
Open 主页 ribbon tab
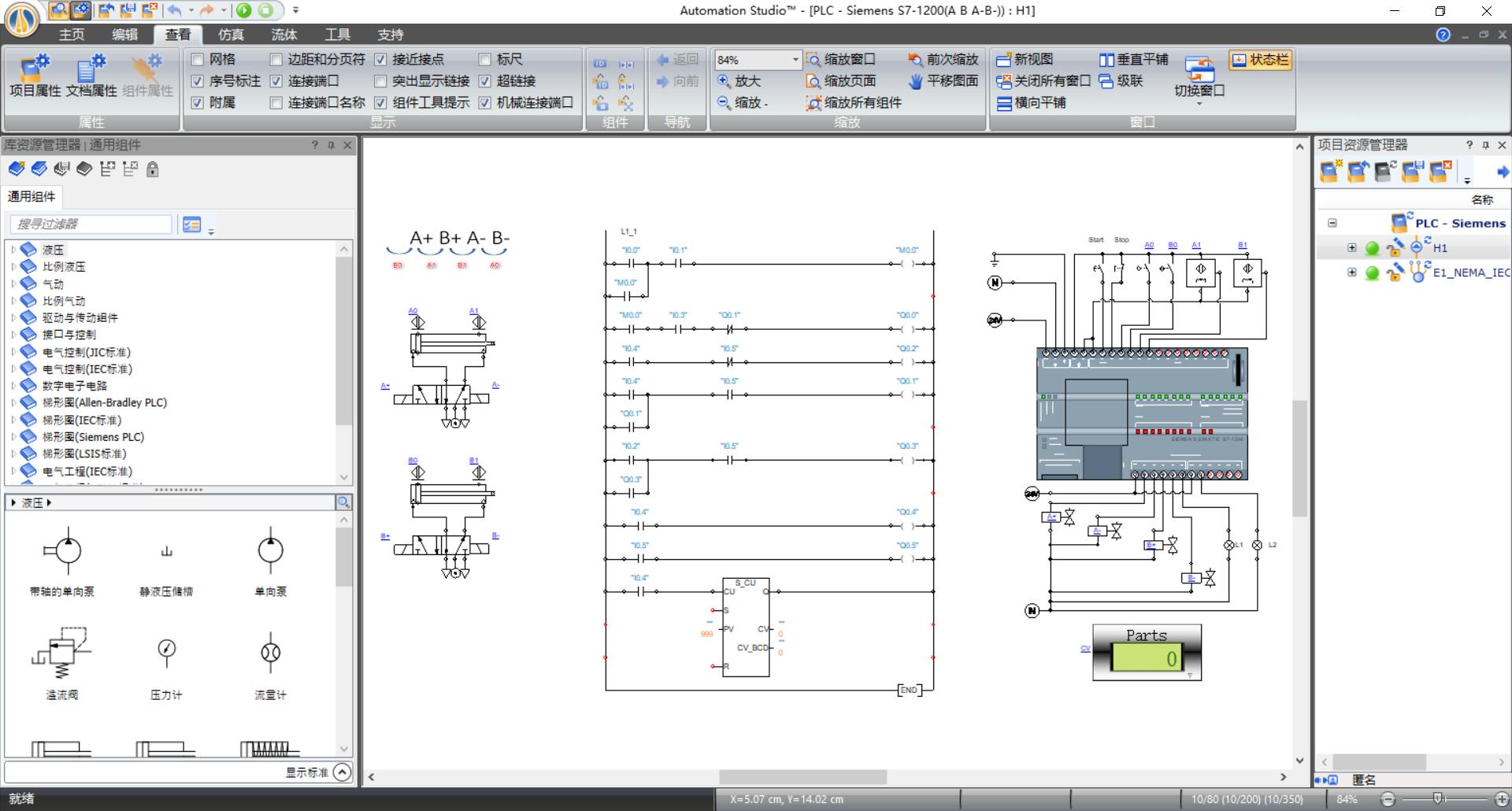pos(72,35)
